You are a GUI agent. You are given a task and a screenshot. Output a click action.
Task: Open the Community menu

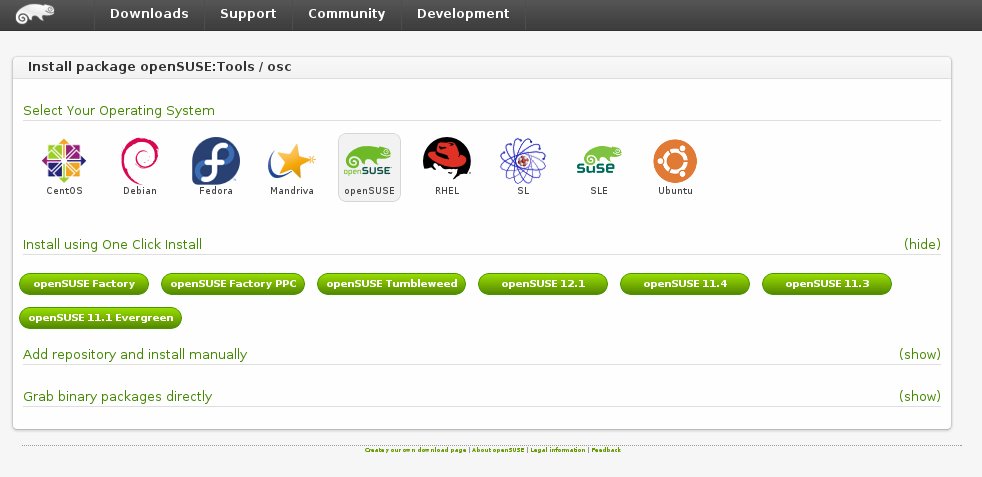pos(346,14)
